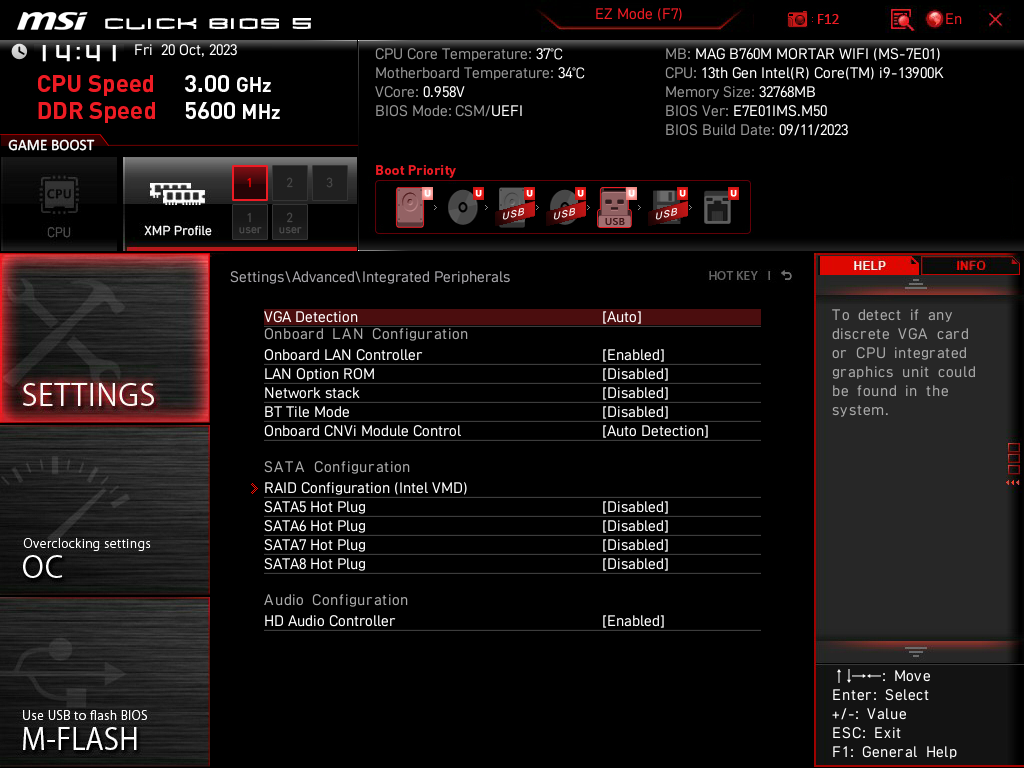
Task: Select XMP profile 3
Action: [x=329, y=183]
